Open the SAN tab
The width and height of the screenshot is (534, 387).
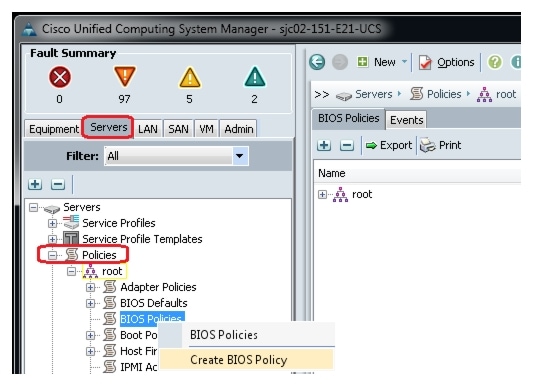pyautogui.click(x=178, y=129)
